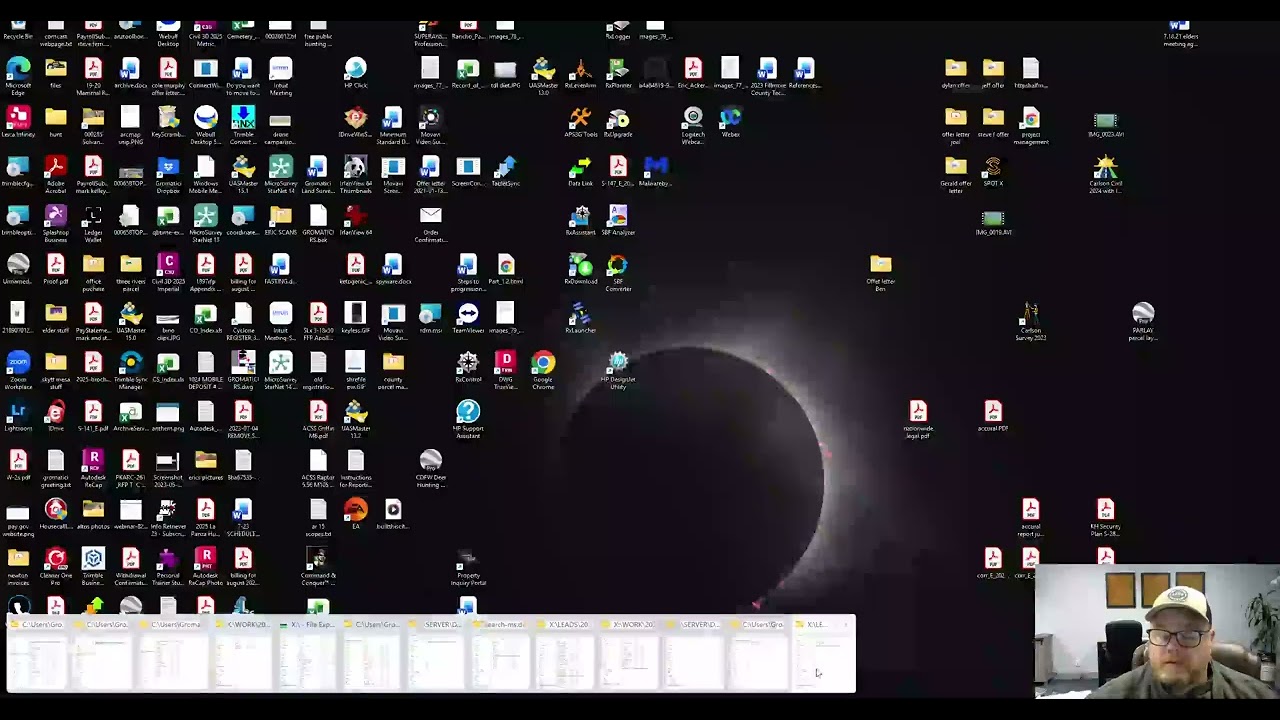
Task: Open the Microsoft Edge desktop icon
Action: point(18,70)
